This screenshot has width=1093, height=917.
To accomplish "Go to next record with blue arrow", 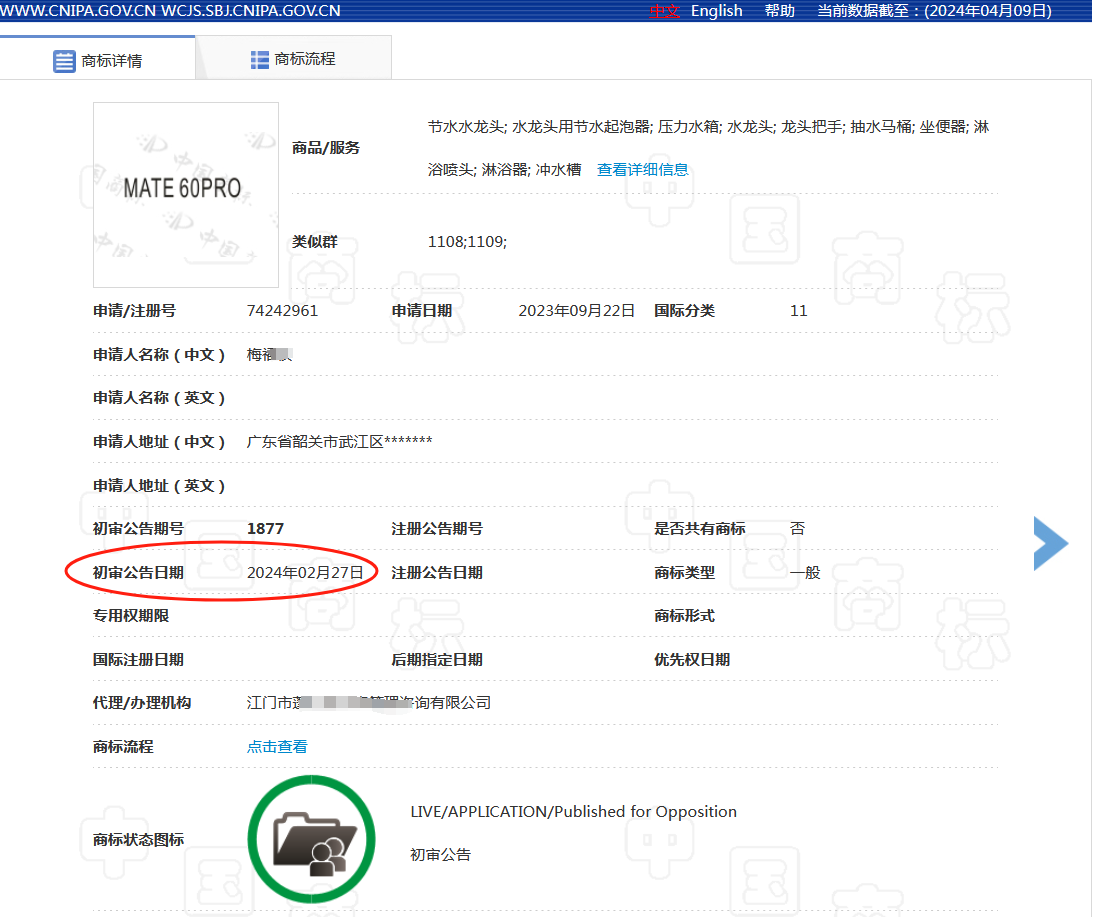I will pos(1050,544).
